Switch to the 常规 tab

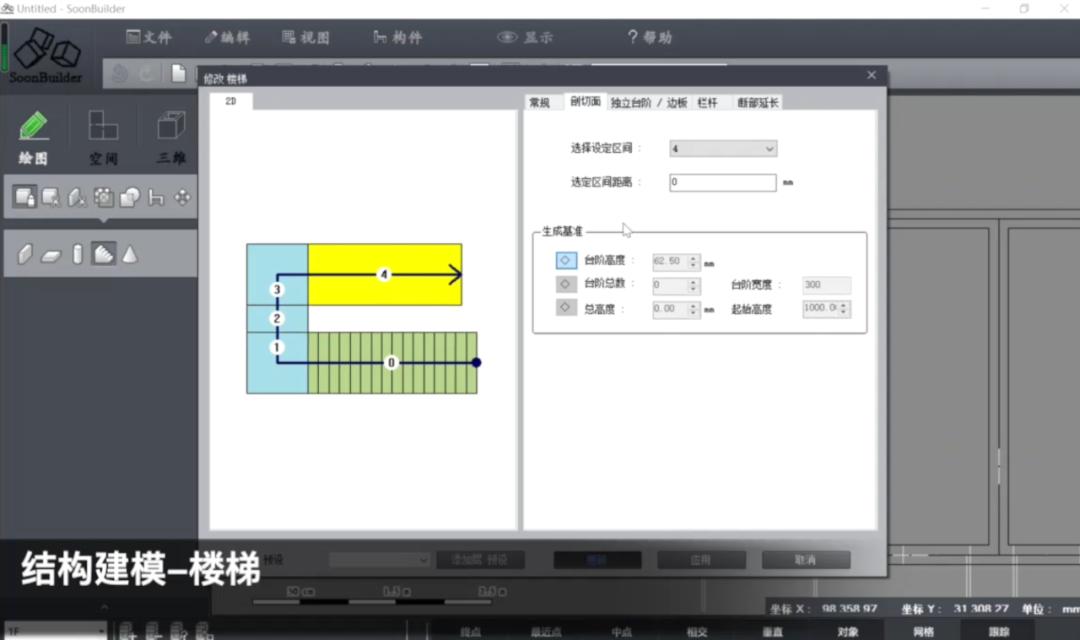(540, 102)
